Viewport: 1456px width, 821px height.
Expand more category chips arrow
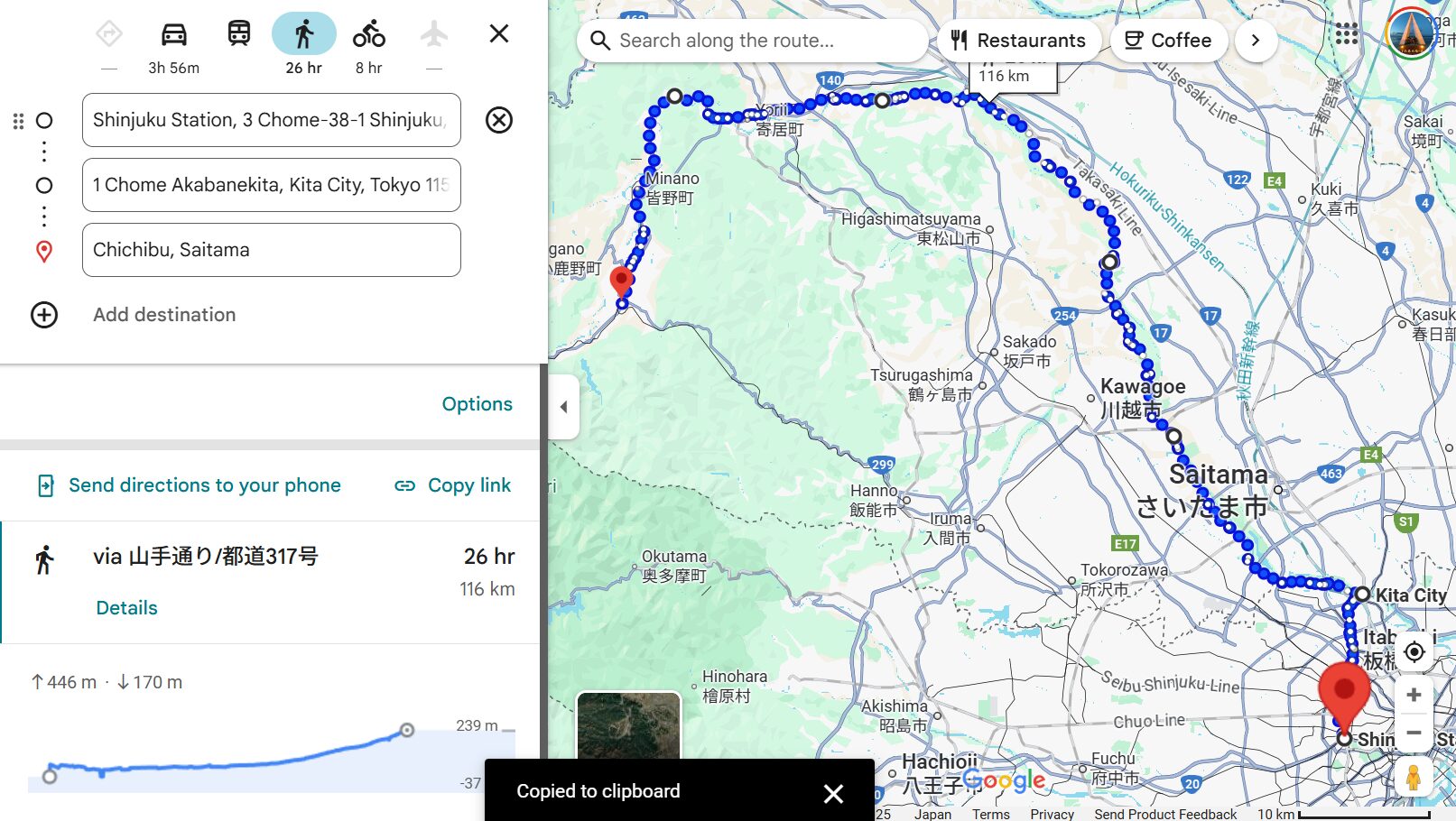tap(1255, 41)
